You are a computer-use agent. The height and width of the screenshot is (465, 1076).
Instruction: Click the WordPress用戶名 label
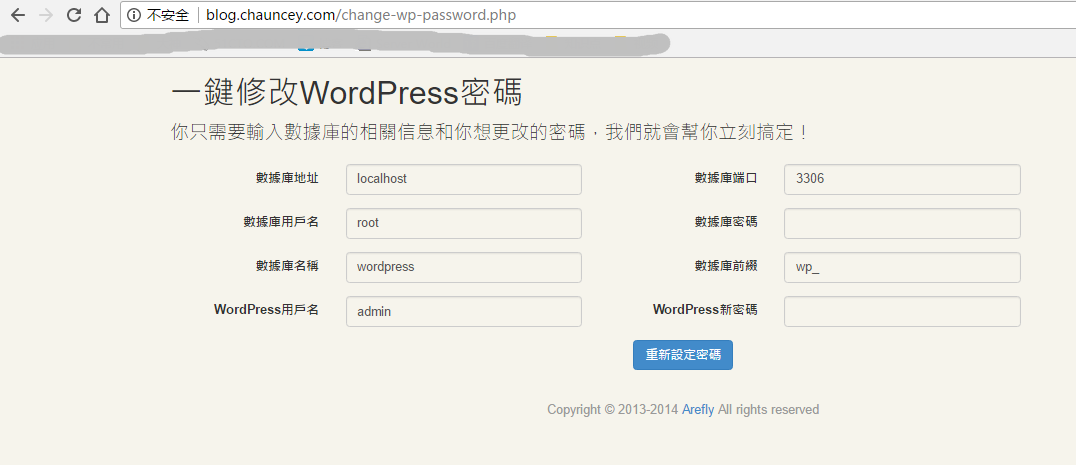266,309
